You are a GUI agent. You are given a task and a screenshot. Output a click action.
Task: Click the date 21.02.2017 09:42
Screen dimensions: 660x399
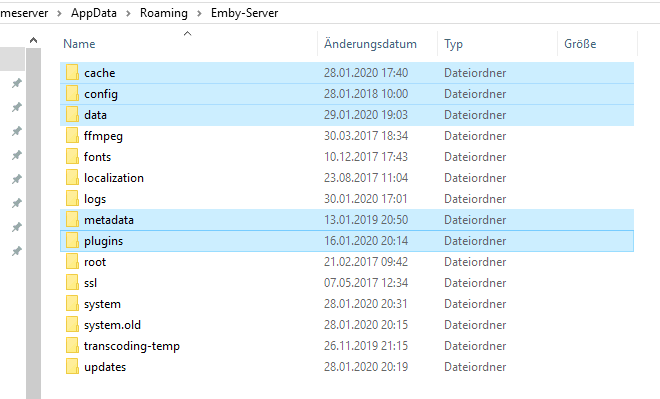point(366,262)
